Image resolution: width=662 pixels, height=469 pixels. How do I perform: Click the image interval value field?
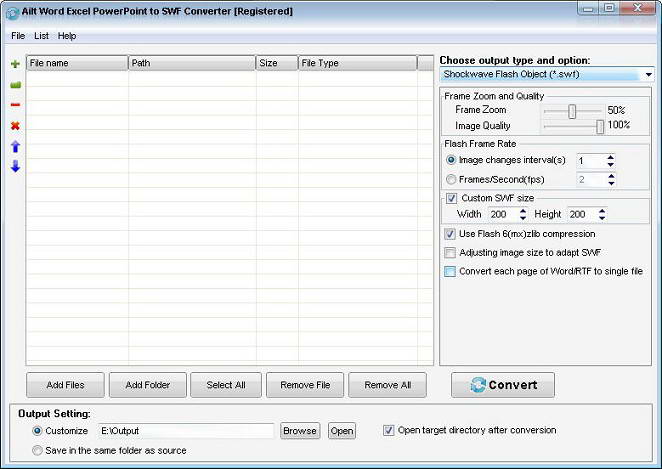591,161
